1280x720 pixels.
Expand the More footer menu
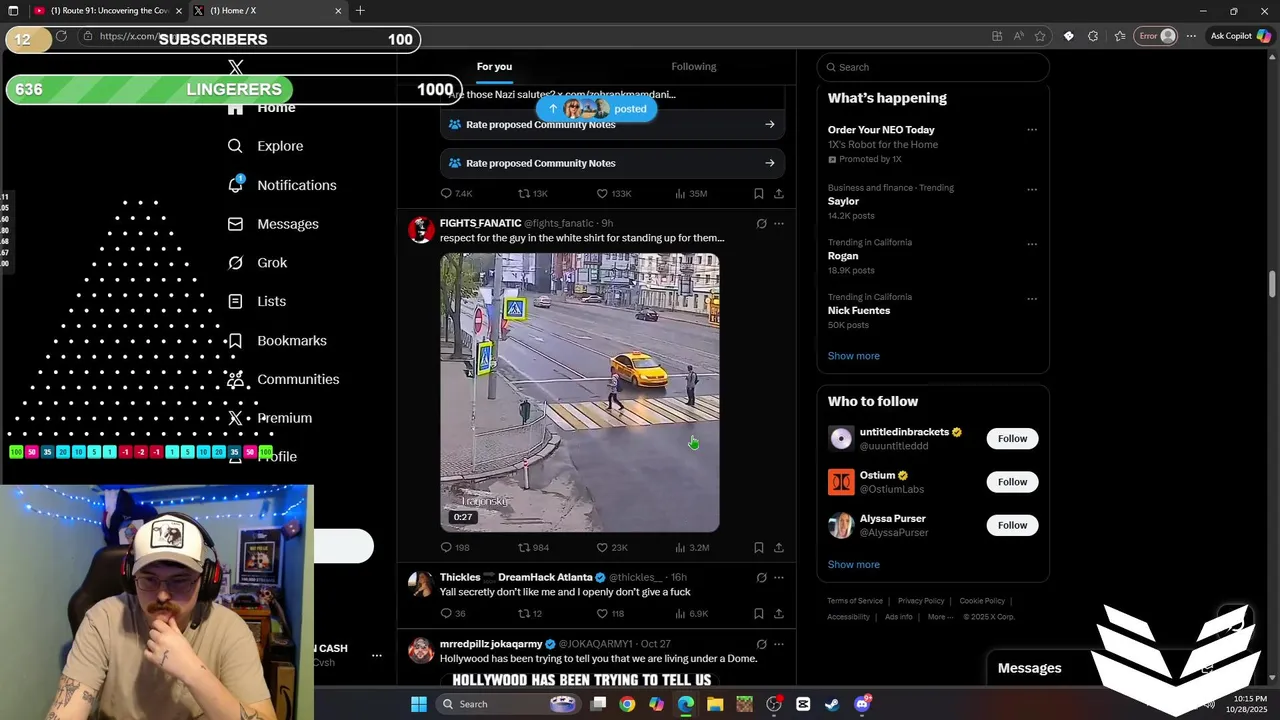coord(940,617)
